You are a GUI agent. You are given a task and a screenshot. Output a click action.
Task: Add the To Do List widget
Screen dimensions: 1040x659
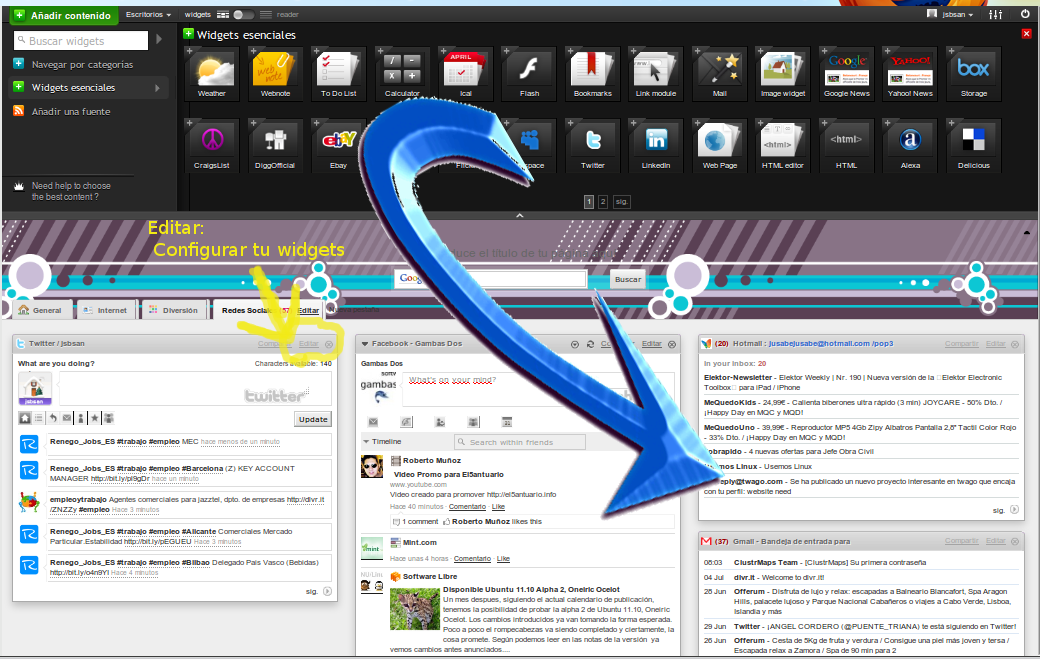338,74
